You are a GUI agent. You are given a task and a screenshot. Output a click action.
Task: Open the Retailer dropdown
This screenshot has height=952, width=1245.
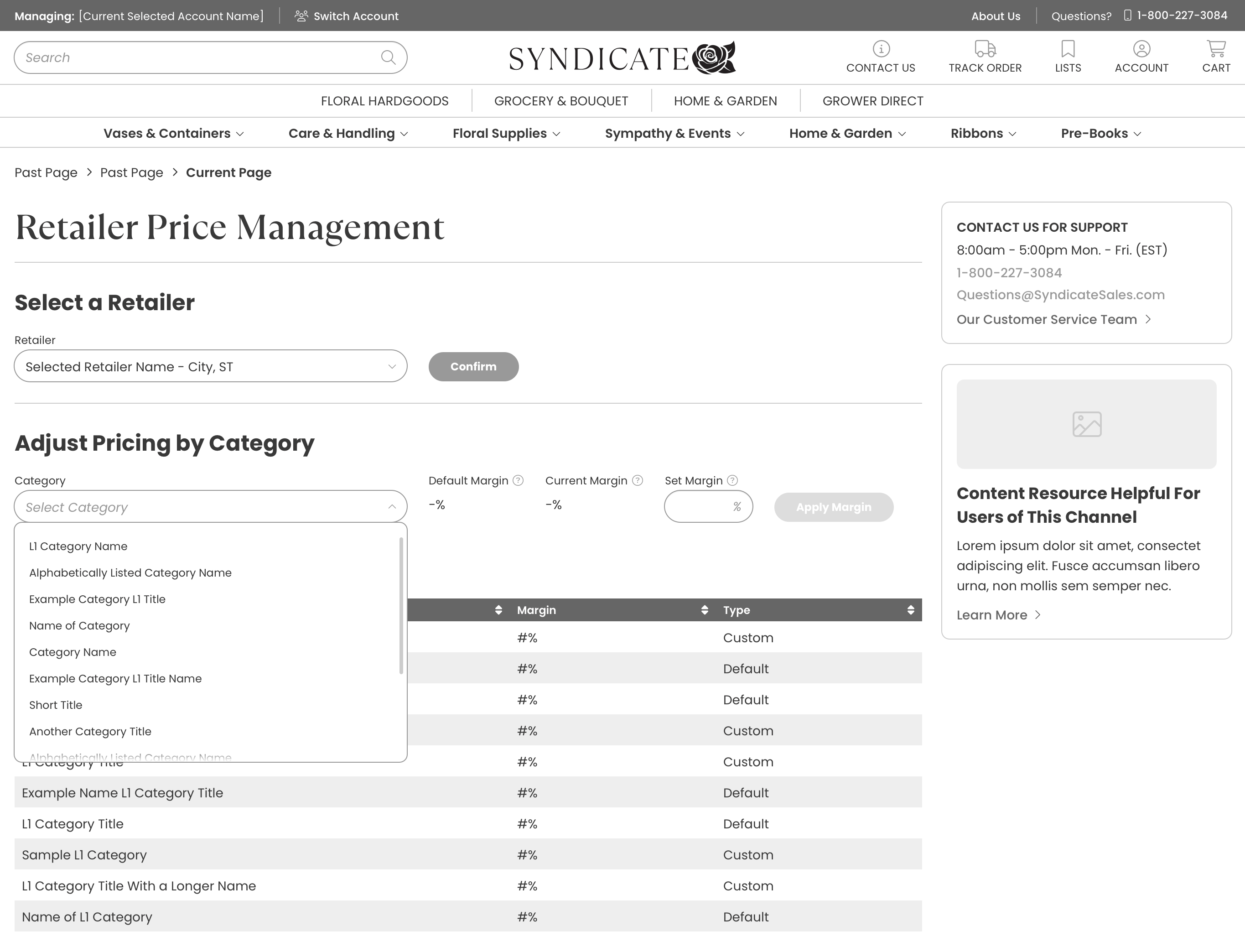211,366
